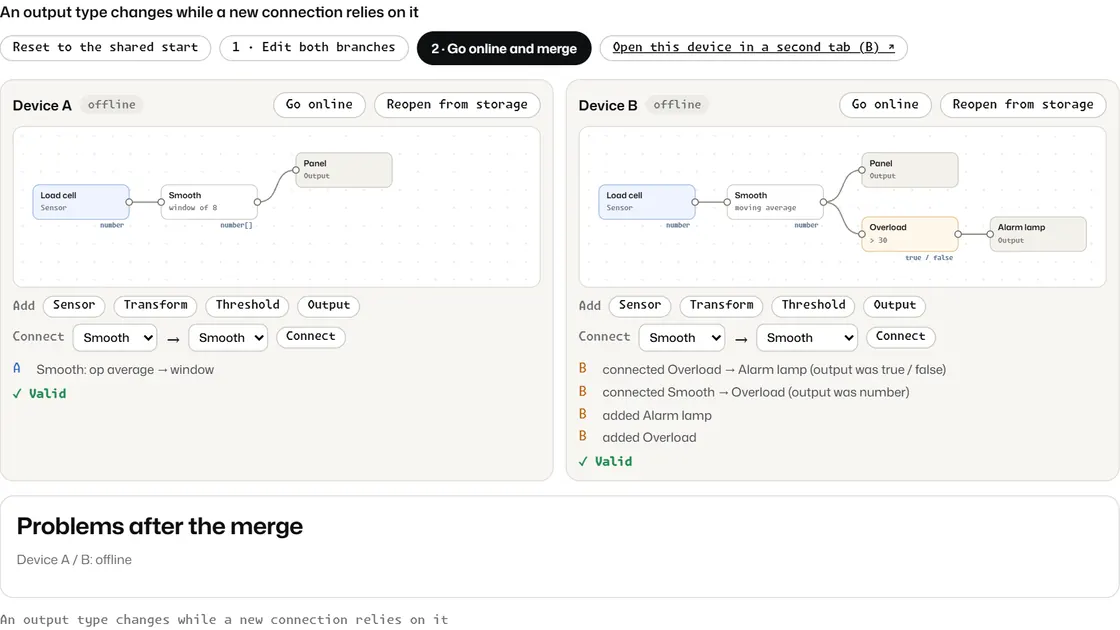Select Load cell node in Device A graph
Screen dimensions: 1120x630
pos(81,202)
